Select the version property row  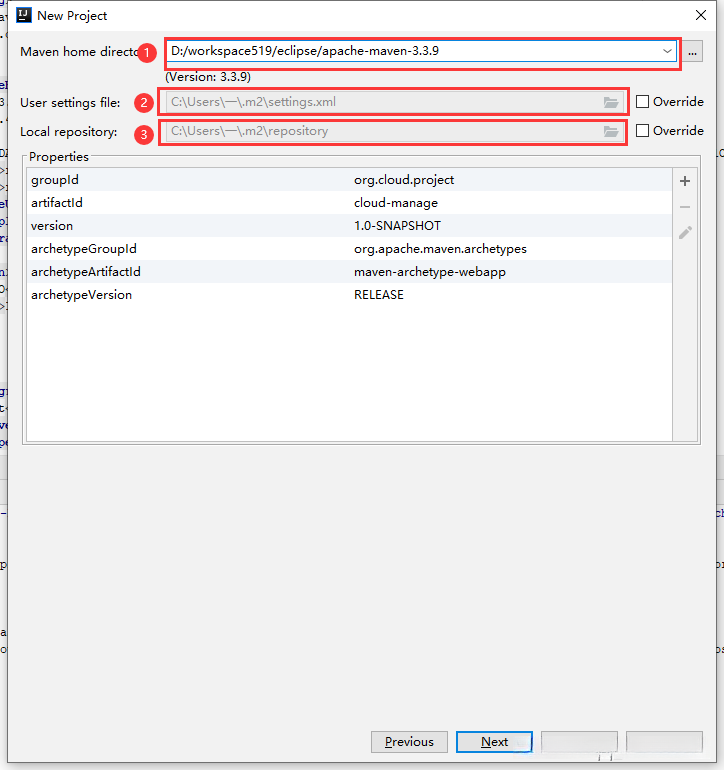349,226
